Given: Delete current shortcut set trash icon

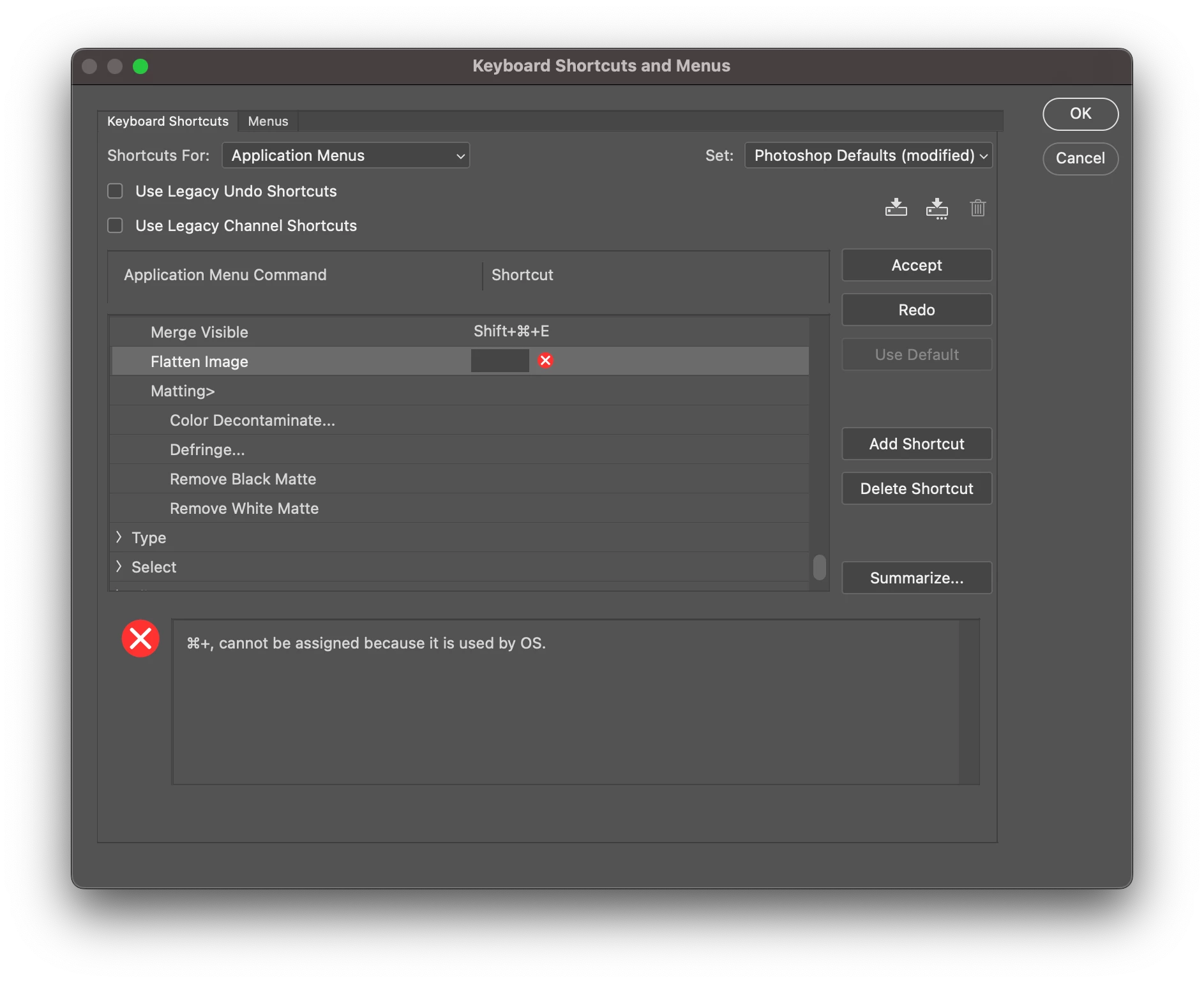Looking at the screenshot, I should [977, 207].
